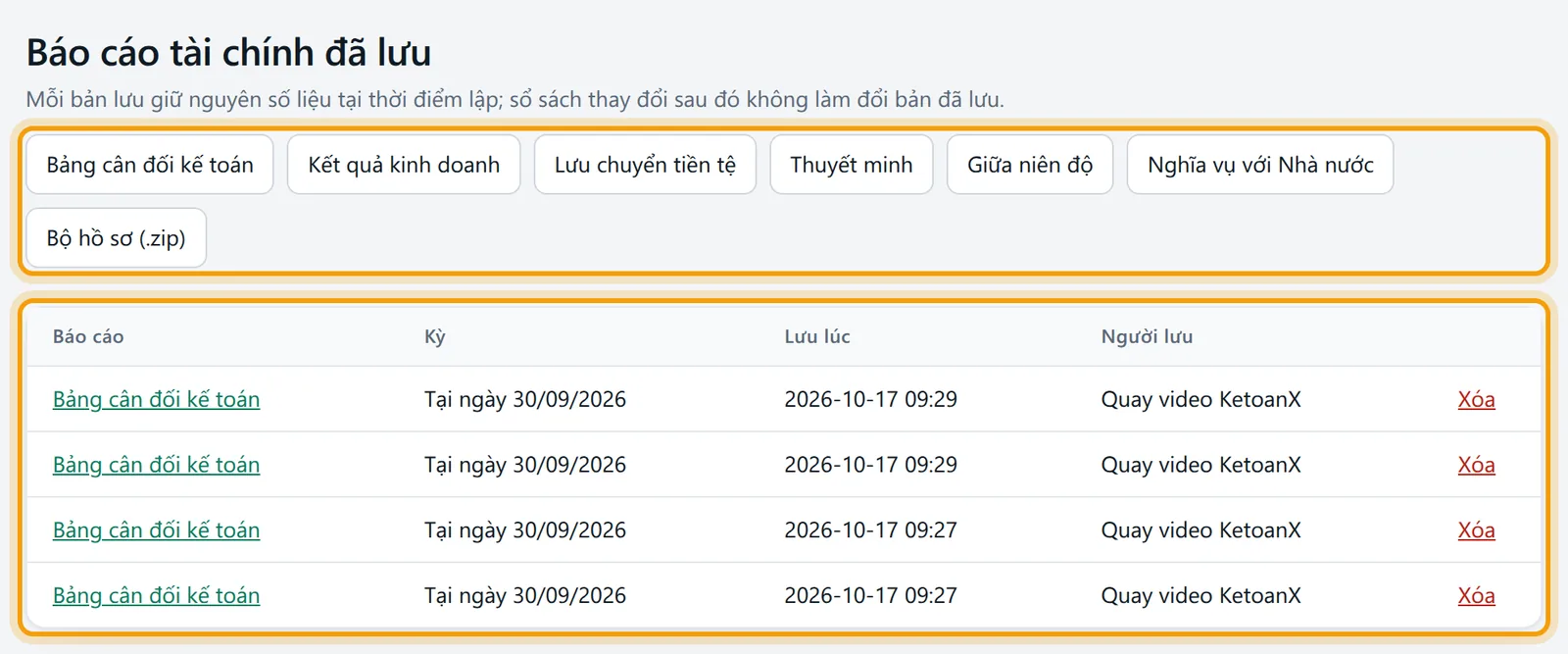Select the Kết quả kinh doanh report button
1568x654 pixels.
pyautogui.click(x=404, y=165)
